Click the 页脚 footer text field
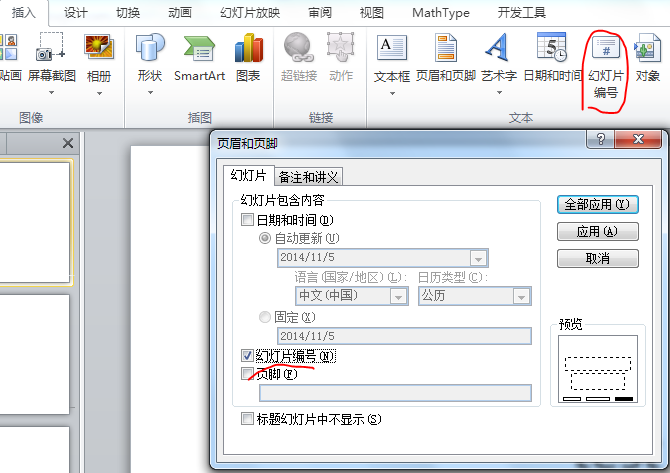 point(395,393)
